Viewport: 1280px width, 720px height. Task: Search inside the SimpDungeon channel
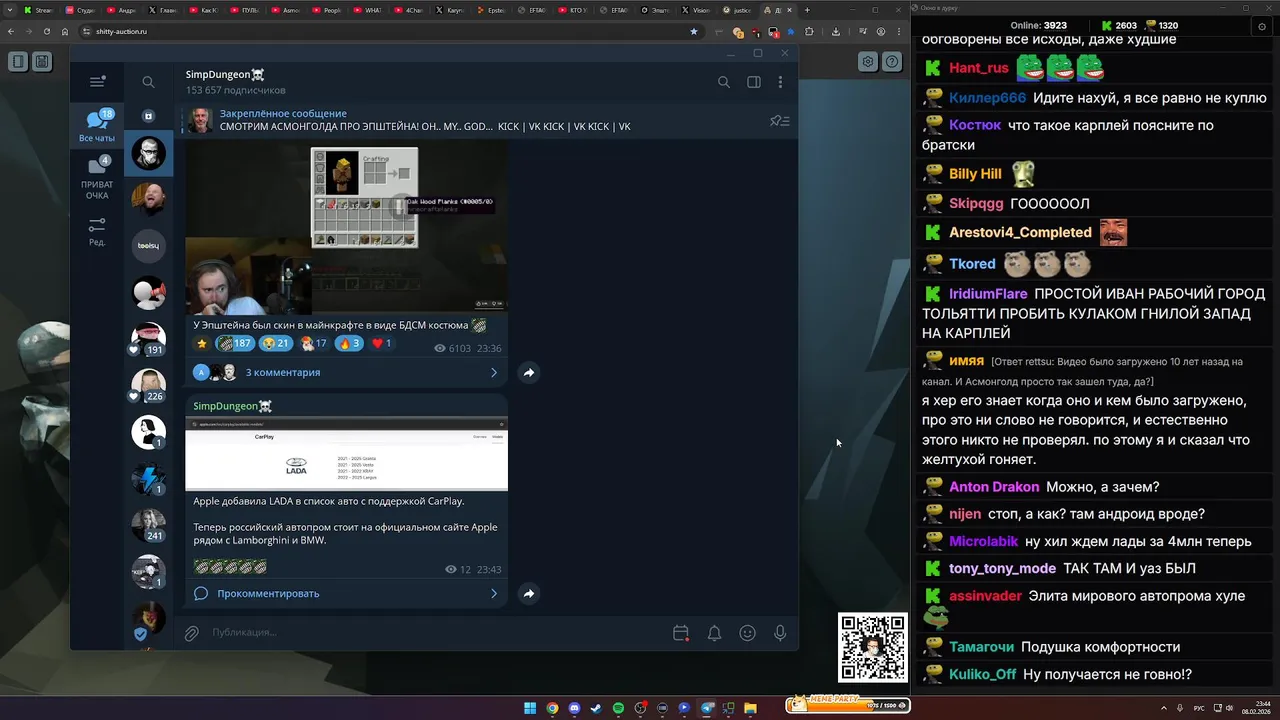[724, 82]
